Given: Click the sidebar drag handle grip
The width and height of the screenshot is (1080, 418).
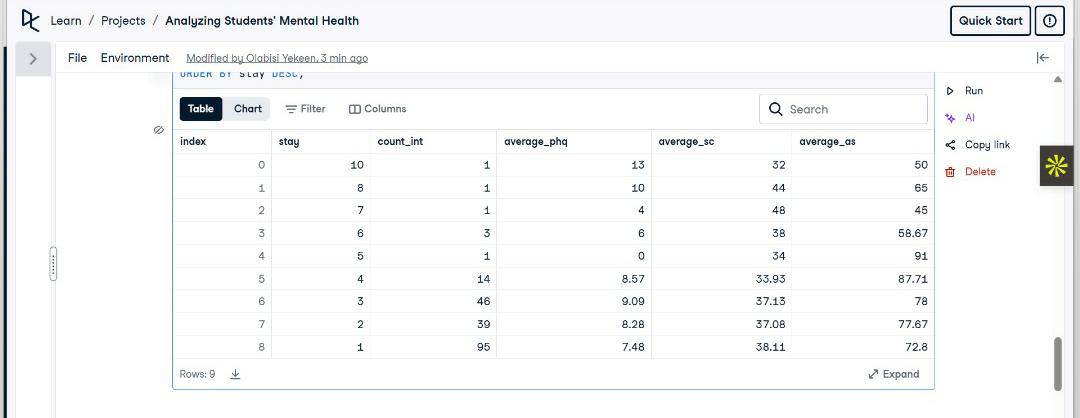Looking at the screenshot, I should [x=54, y=264].
